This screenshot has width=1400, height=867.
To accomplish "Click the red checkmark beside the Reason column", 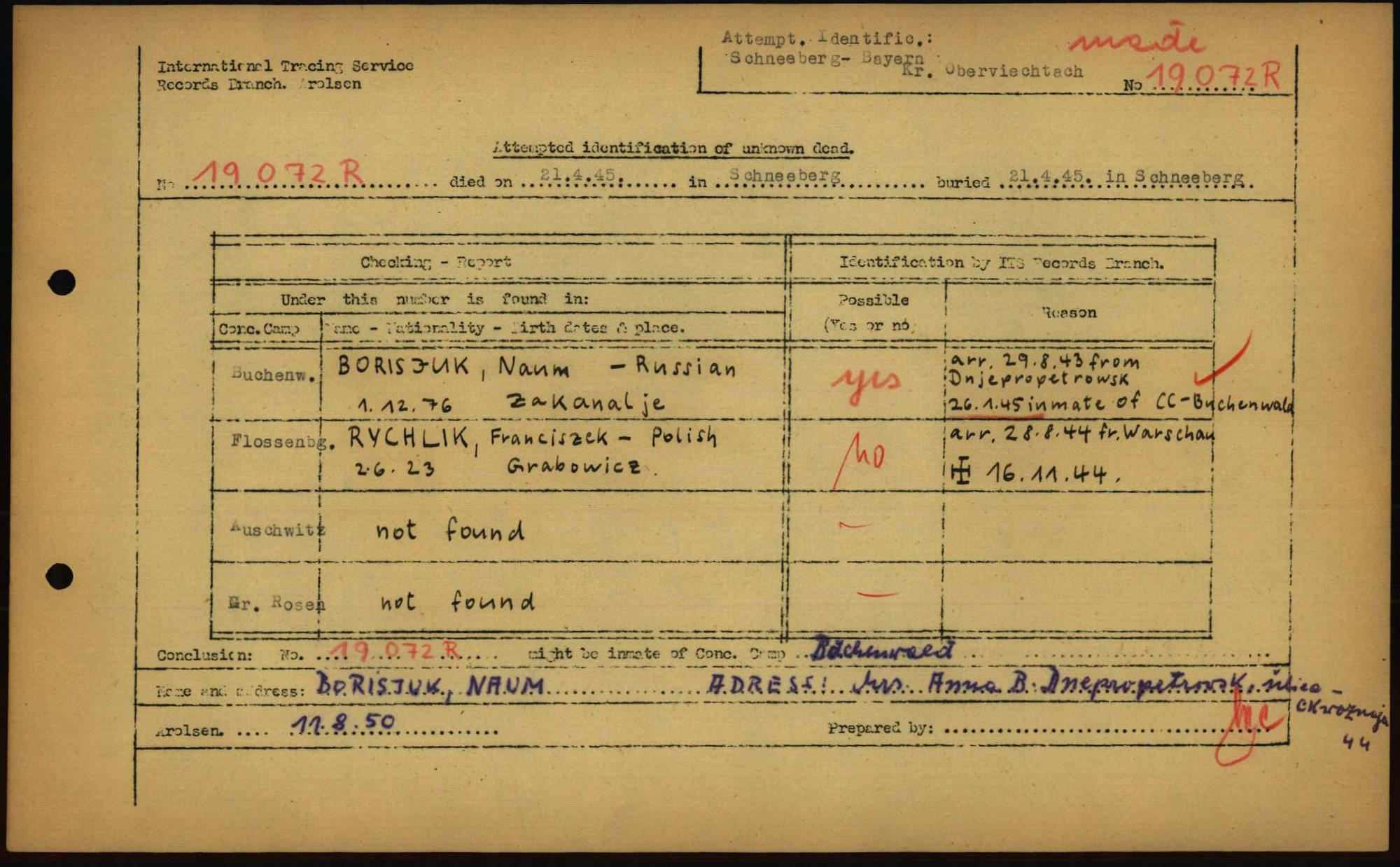I will (x=1223, y=361).
